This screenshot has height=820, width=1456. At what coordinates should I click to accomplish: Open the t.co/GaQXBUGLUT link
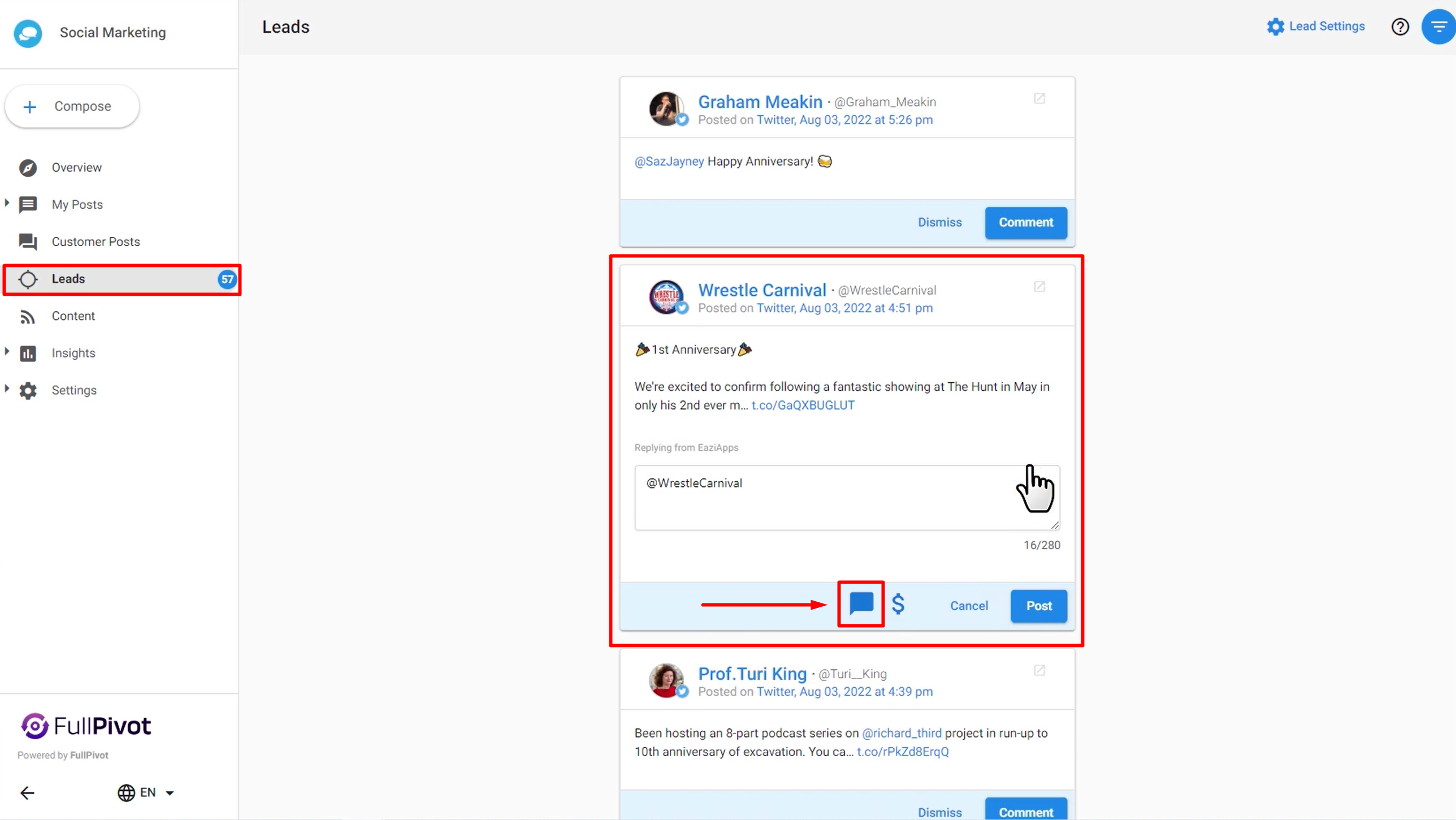tap(803, 405)
